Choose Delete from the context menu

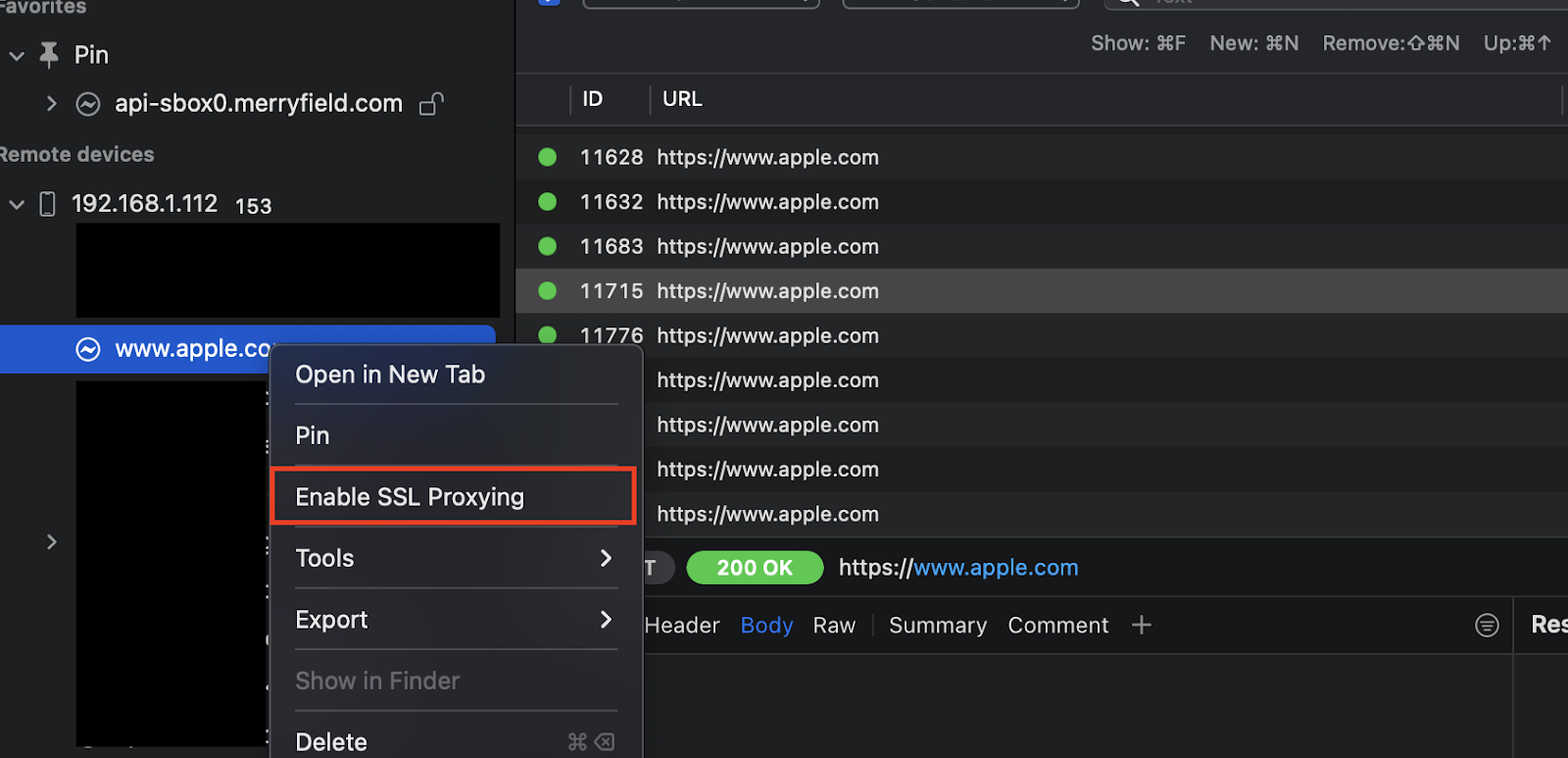click(456, 741)
